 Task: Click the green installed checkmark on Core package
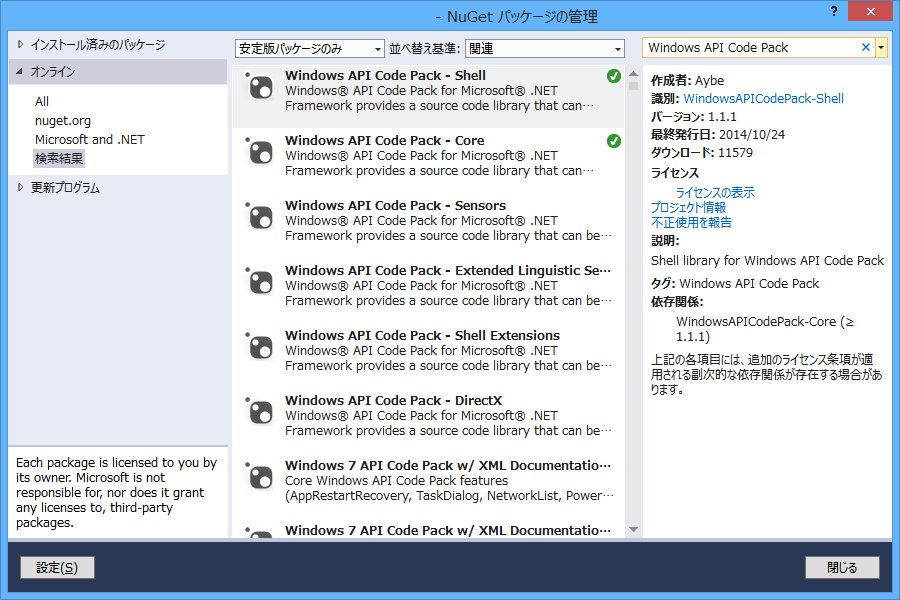point(613,141)
